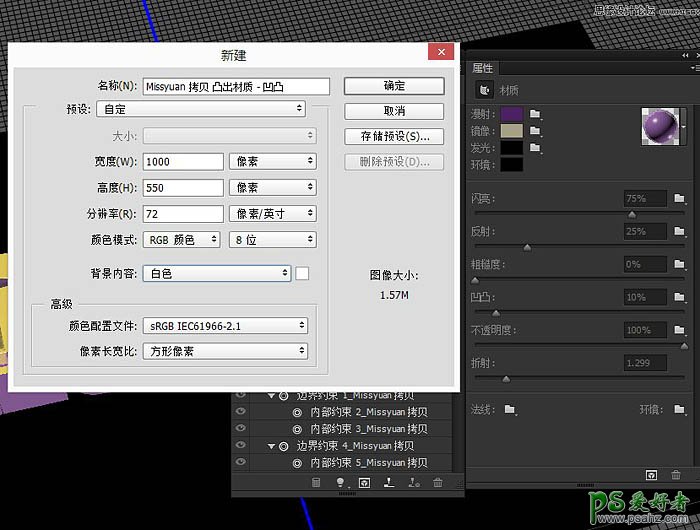Expand the 背景内容 background contents dropdown
This screenshot has width=700, height=530.
(216, 273)
